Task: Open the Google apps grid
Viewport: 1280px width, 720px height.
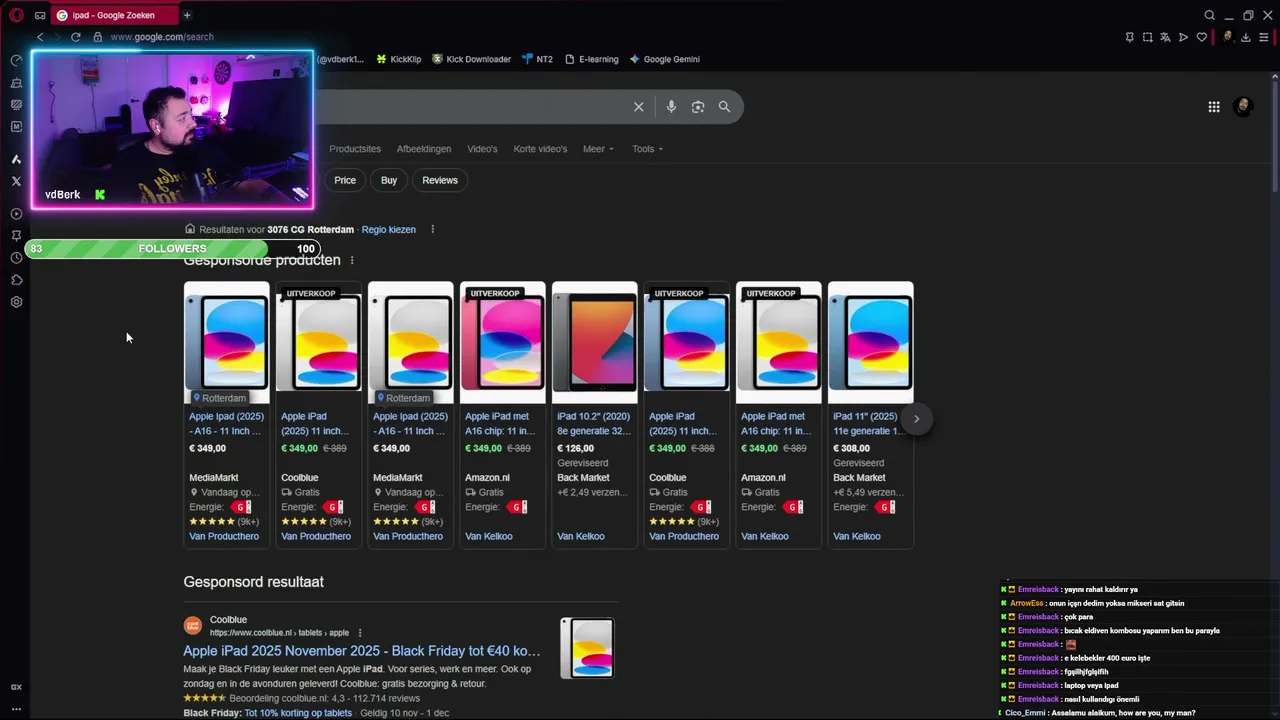Action: [1214, 107]
